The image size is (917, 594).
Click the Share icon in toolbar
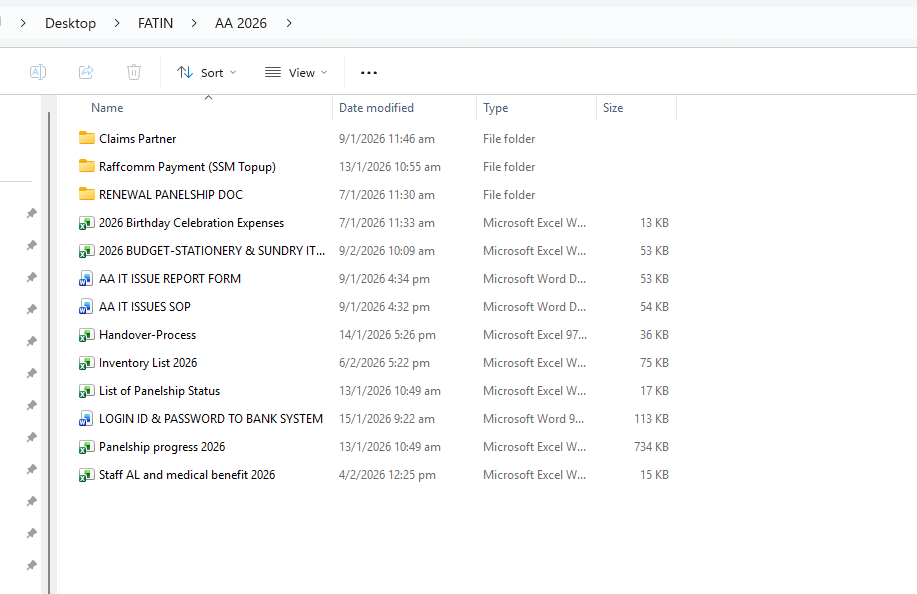pos(86,72)
